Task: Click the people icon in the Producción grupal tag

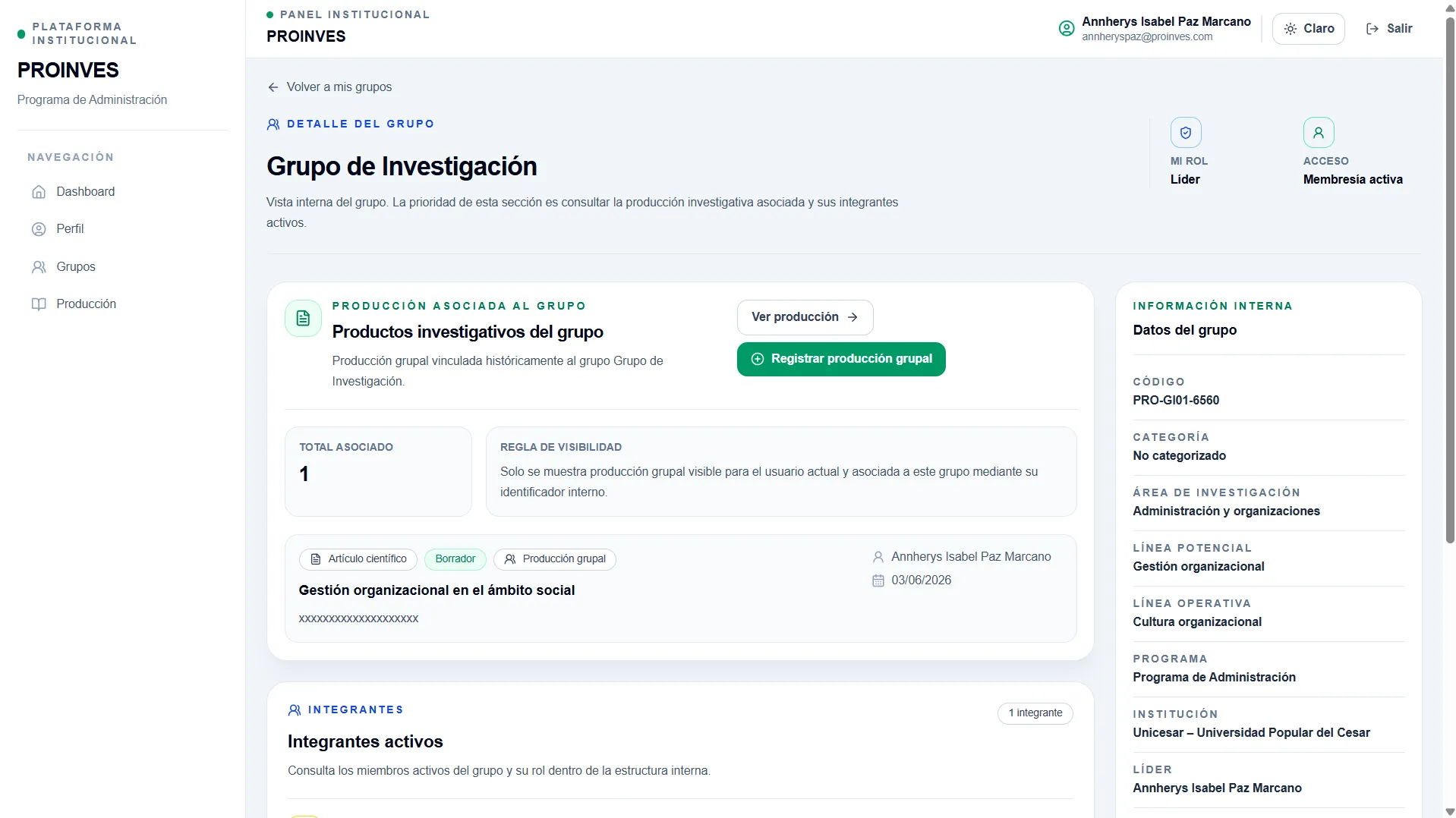Action: (x=510, y=559)
